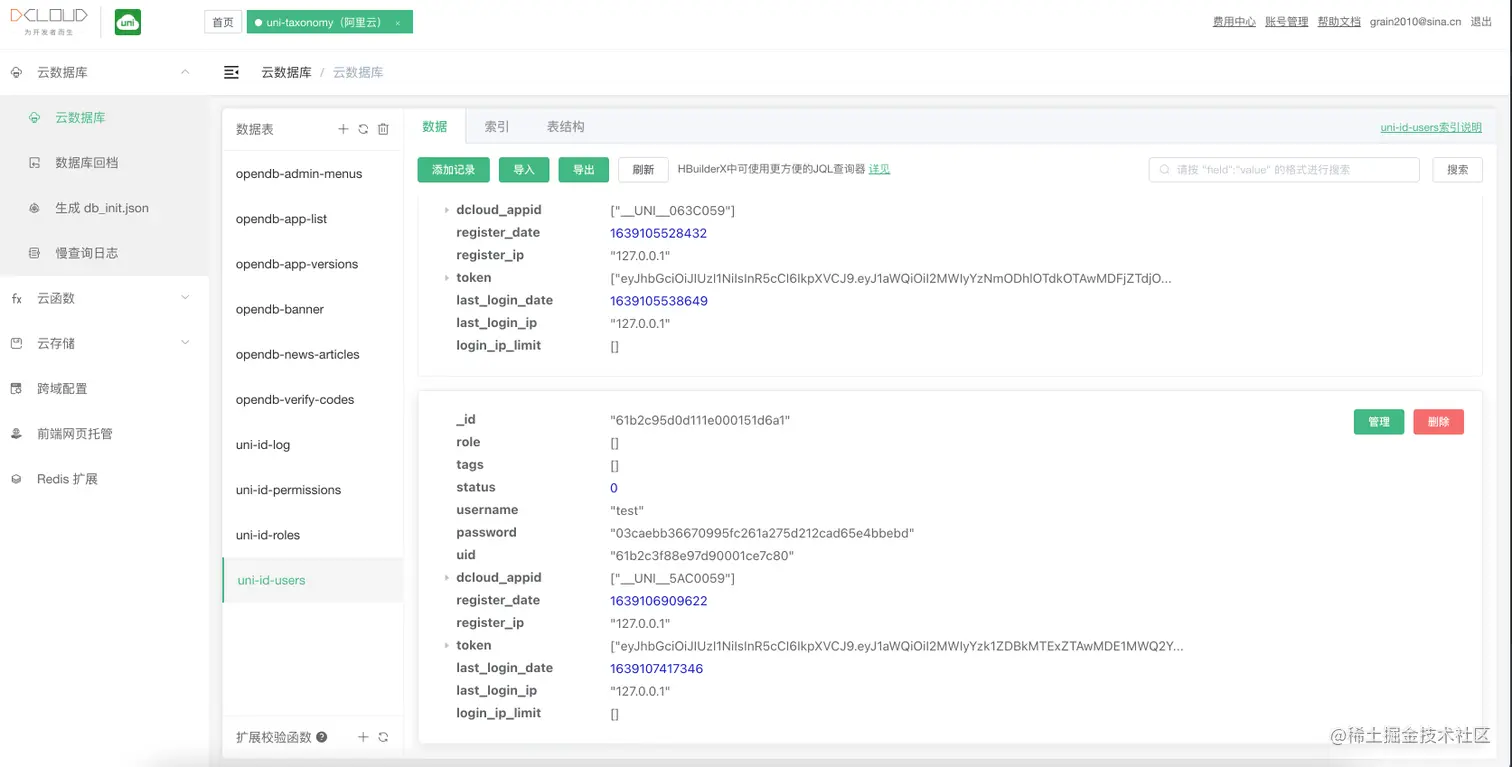1512x767 pixels.
Task: Click the help icon beside 扩展校验函数
Action: coord(322,737)
